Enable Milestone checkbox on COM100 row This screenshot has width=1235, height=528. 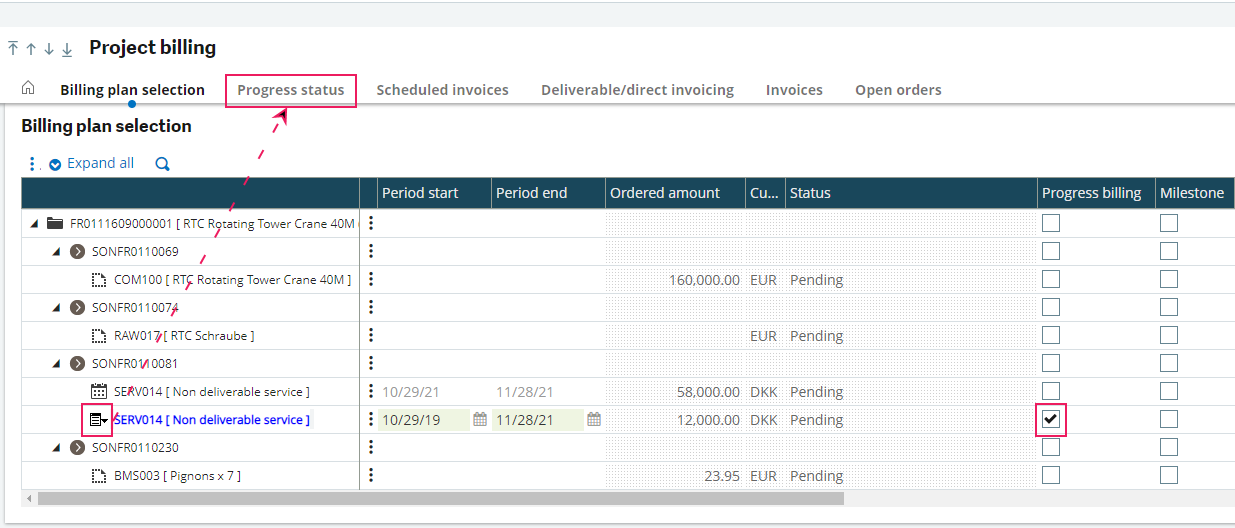(x=1169, y=280)
